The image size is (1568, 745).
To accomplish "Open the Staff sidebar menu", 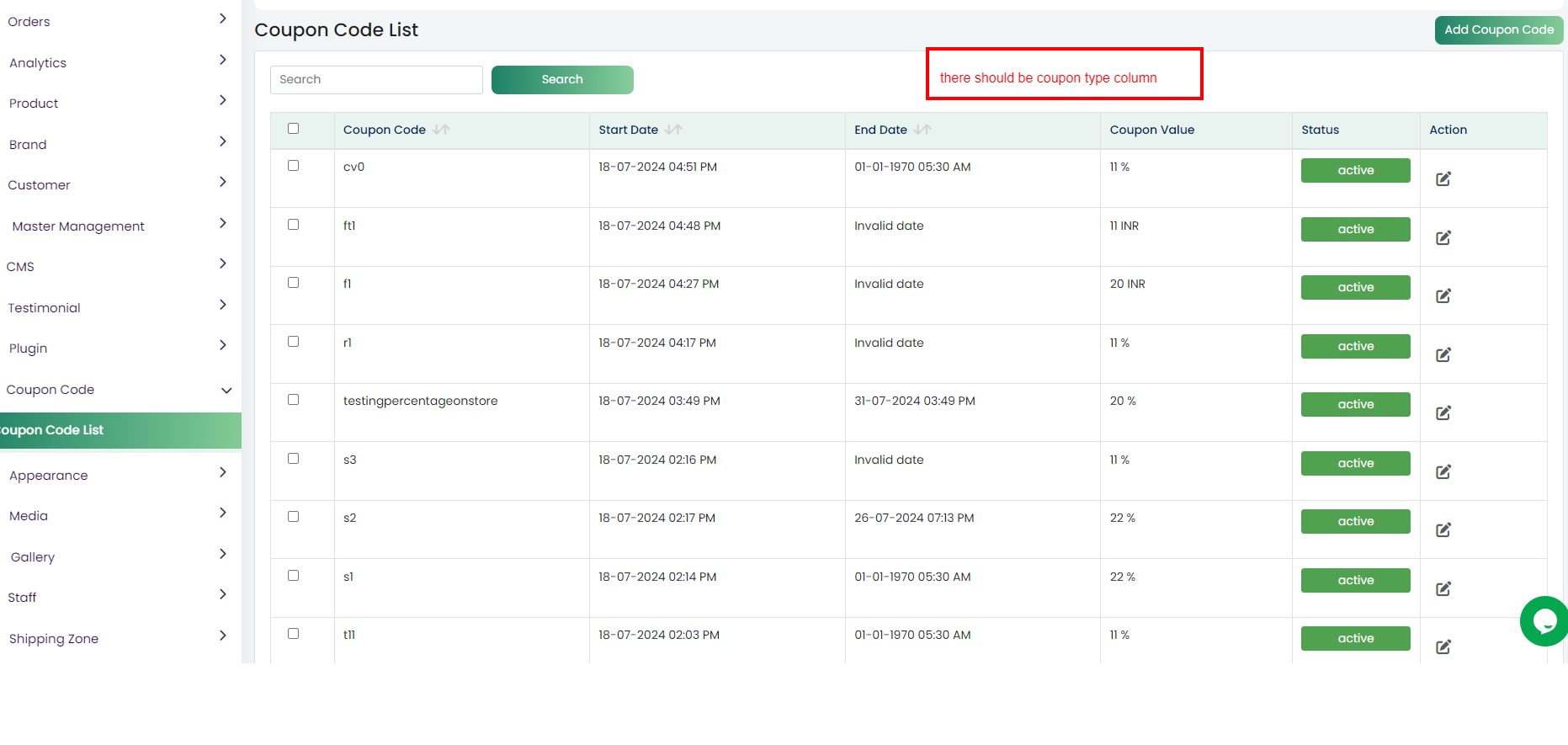I will coord(22,598).
